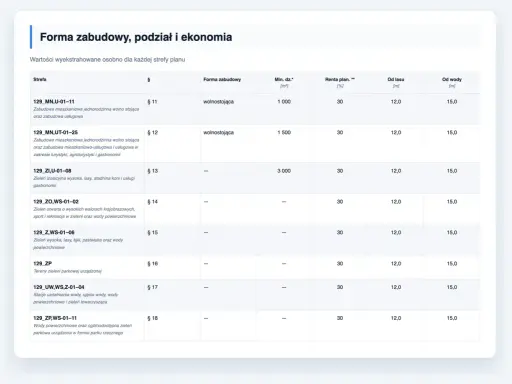Click the '§ 13' cell
The height and width of the screenshot is (384, 512).
pyautogui.click(x=152, y=171)
